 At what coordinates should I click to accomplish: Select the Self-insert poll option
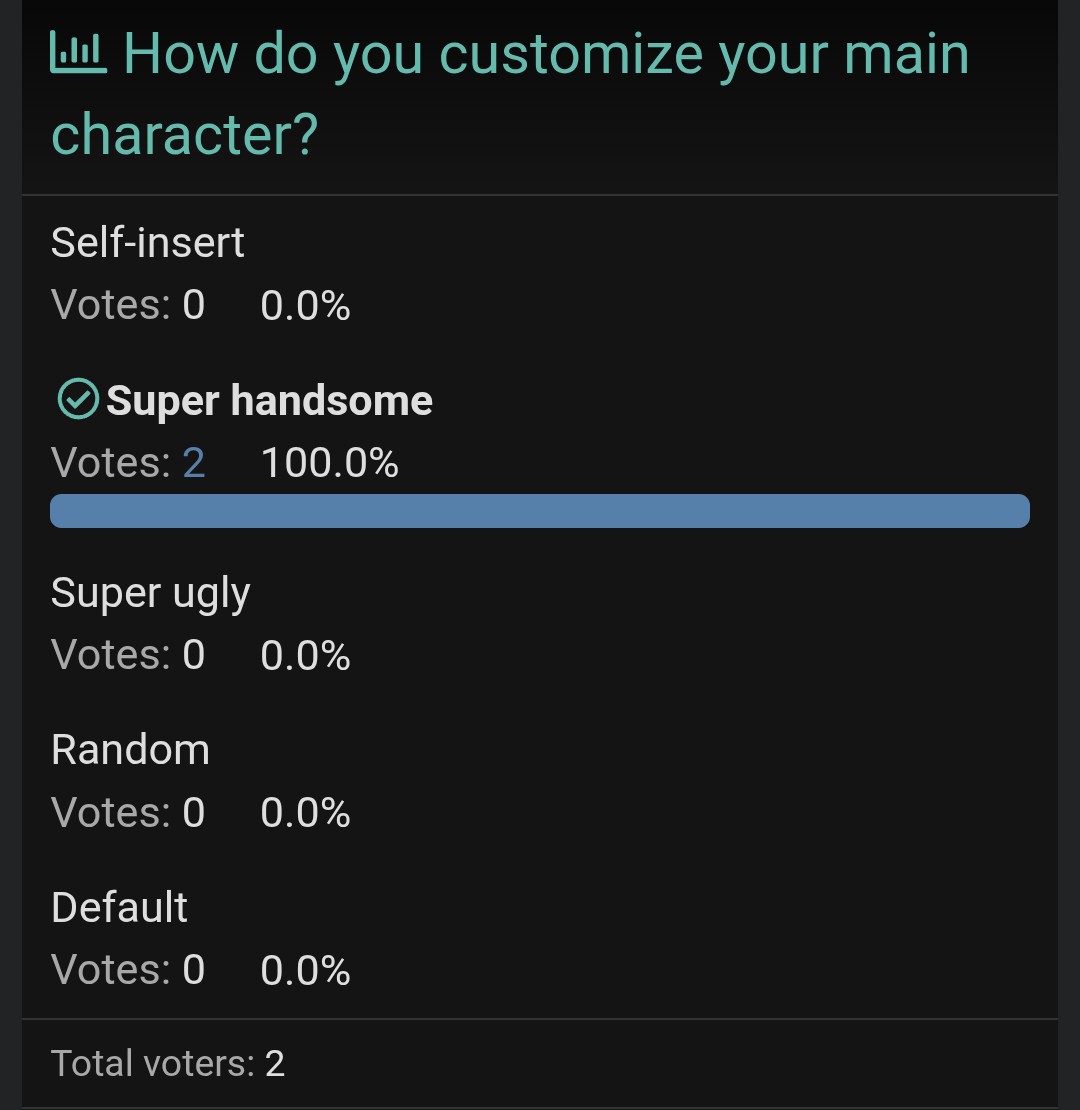(148, 243)
